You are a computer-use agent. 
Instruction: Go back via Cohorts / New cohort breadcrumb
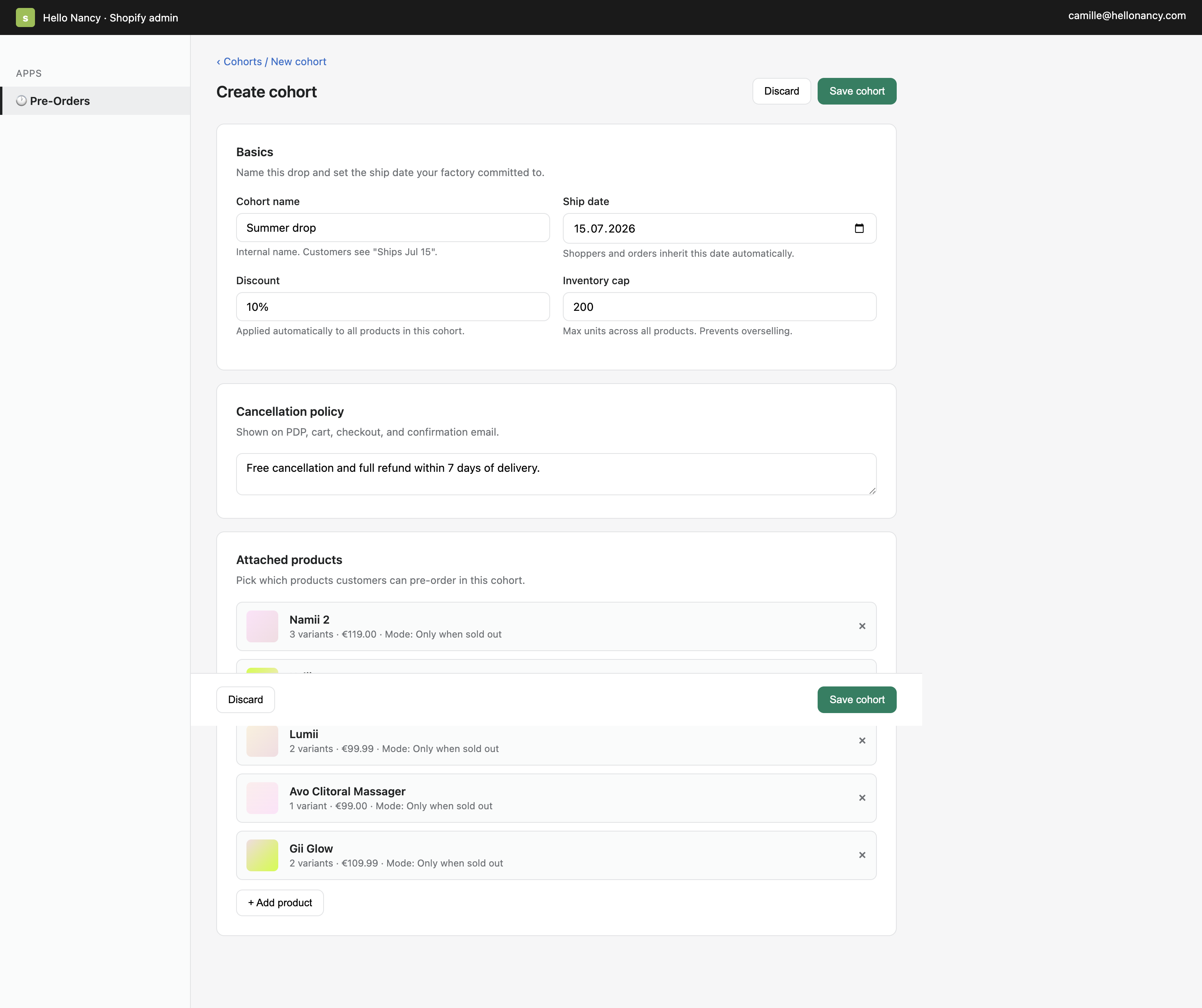[x=271, y=61]
